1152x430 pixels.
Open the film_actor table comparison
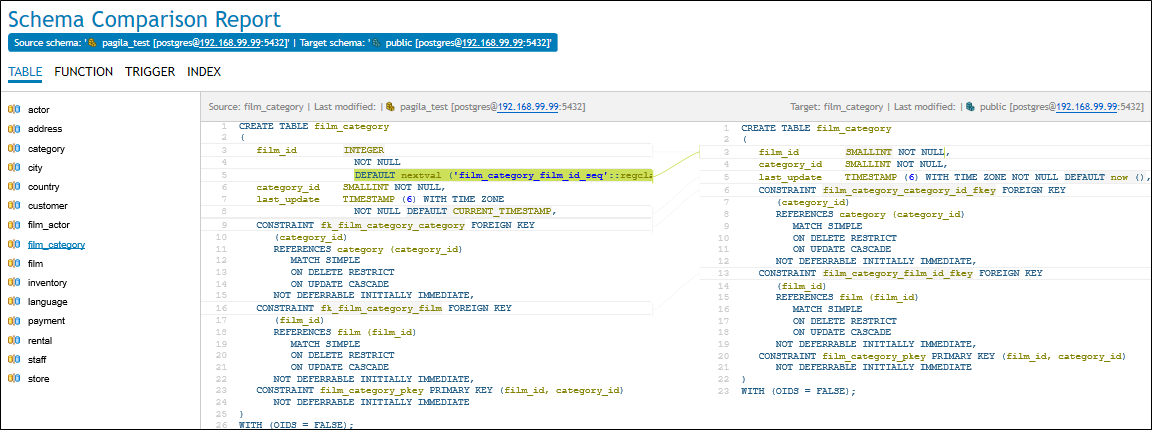click(x=48, y=225)
